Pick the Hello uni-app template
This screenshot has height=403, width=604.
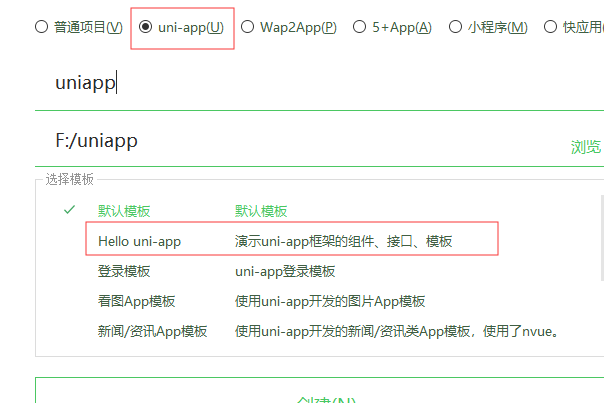click(x=139, y=241)
